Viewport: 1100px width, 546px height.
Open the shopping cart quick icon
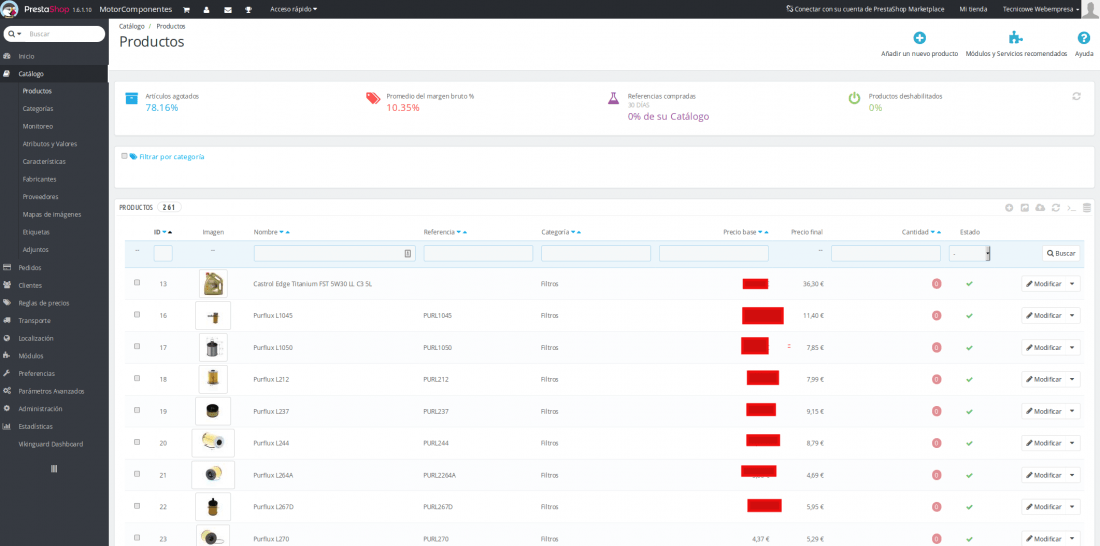(x=187, y=10)
